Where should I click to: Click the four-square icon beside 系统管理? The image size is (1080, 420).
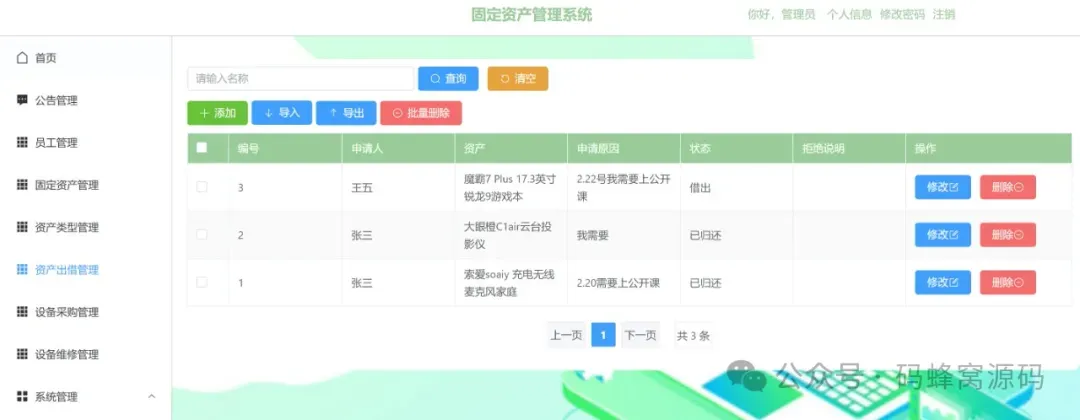(x=22, y=397)
